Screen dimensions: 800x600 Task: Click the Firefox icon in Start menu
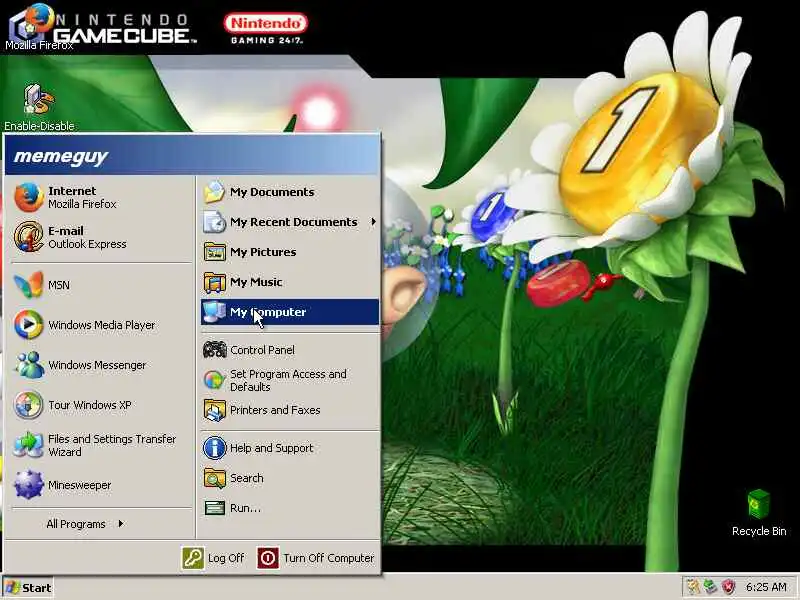[x=28, y=197]
